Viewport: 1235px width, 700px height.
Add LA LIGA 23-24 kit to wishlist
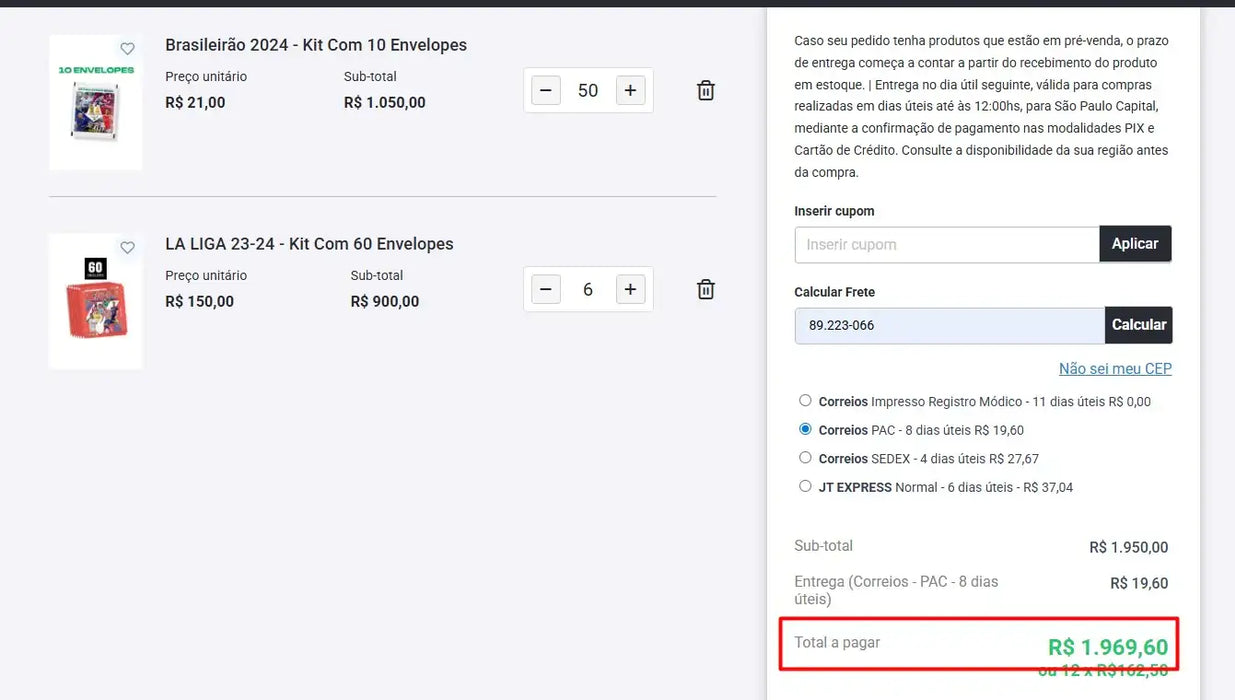tap(127, 247)
